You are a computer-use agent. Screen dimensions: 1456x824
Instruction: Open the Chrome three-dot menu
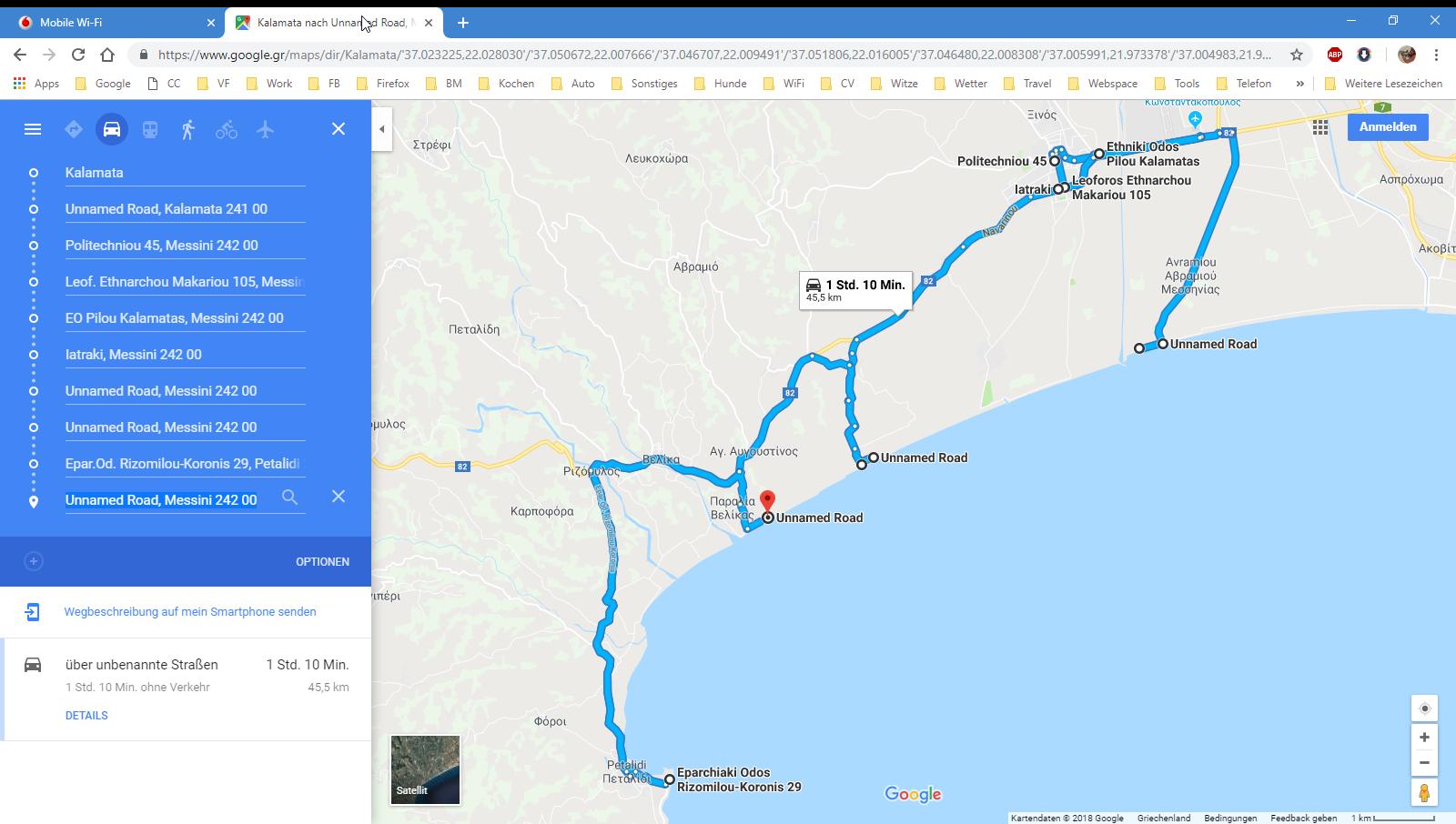(x=1436, y=55)
